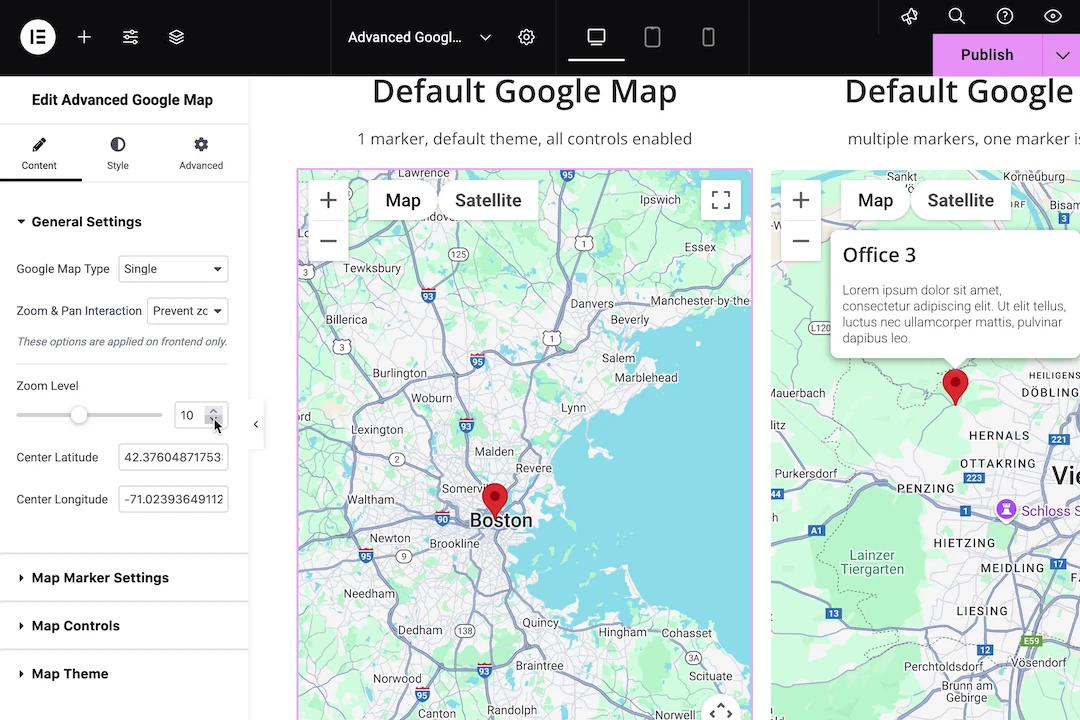Click the Publish button
This screenshot has width=1080, height=720.
pos(987,55)
